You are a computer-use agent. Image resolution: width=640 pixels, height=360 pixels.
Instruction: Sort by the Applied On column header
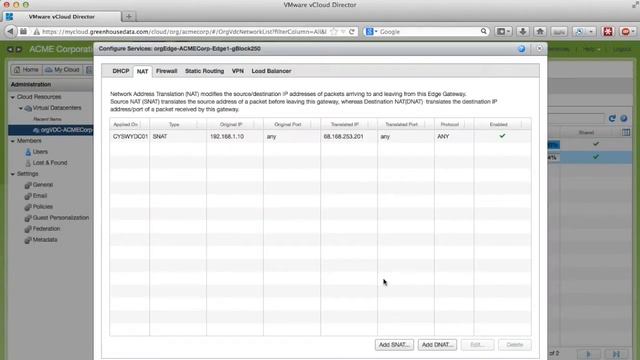[x=129, y=124]
